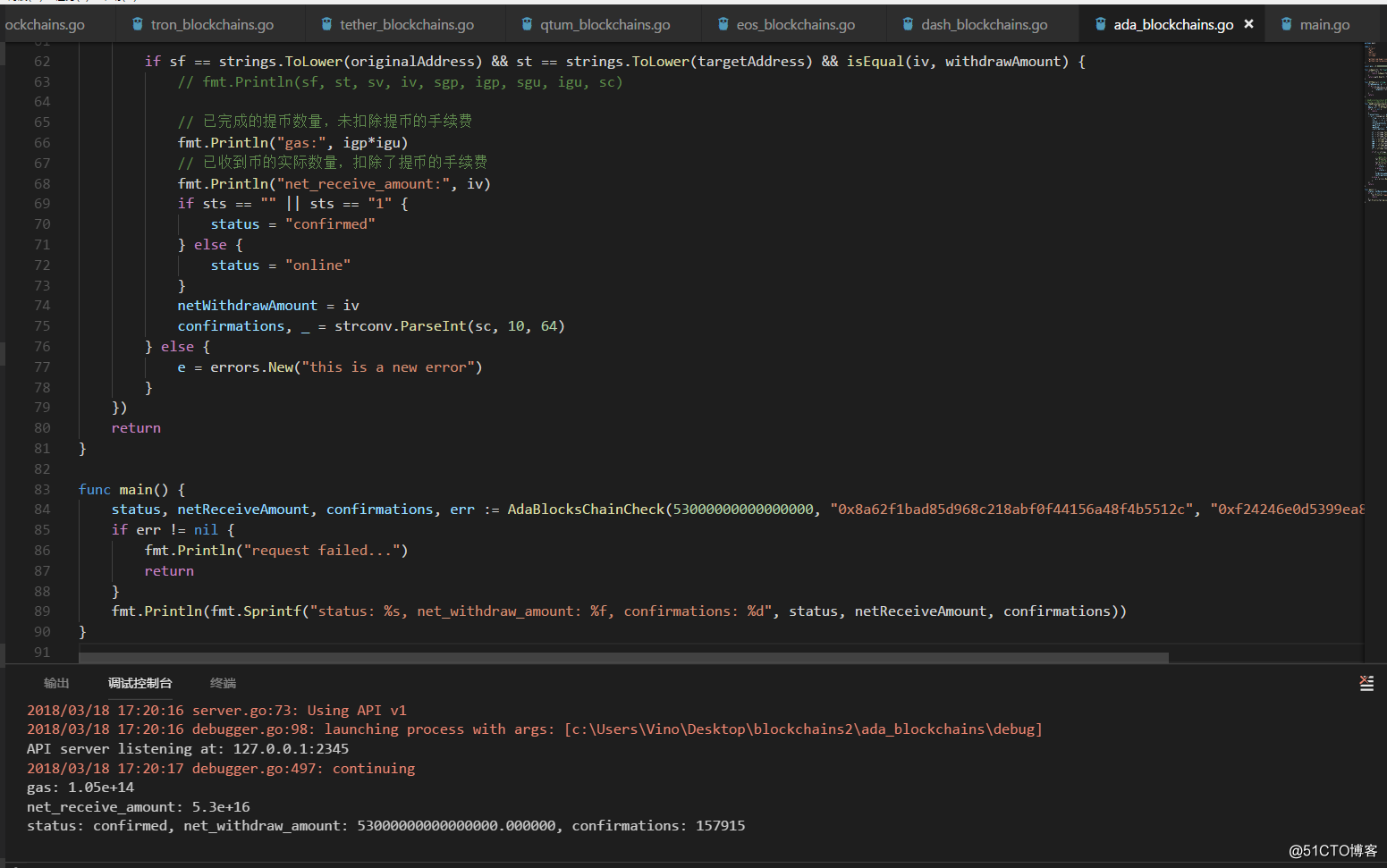
Task: Click status = "confirmed" assignment
Action: (292, 224)
